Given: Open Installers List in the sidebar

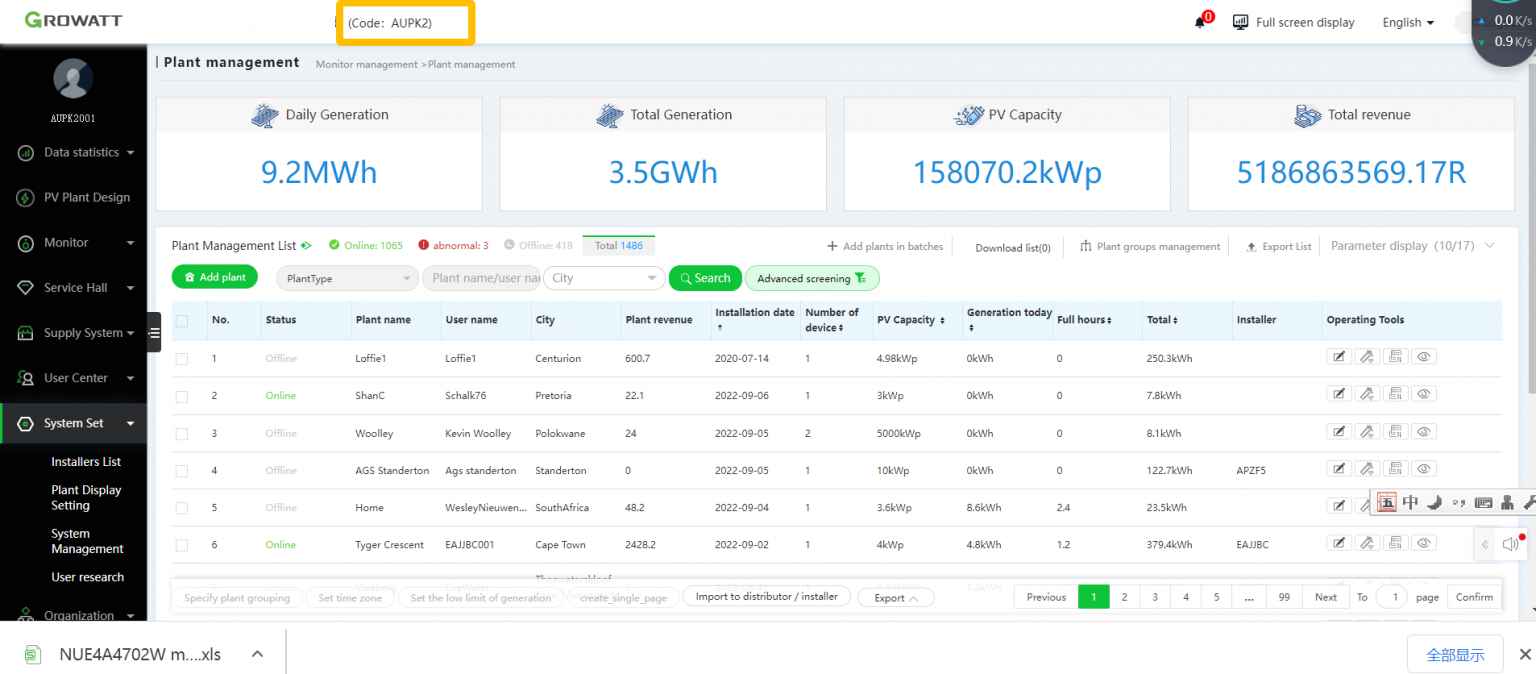Looking at the screenshot, I should (86, 462).
